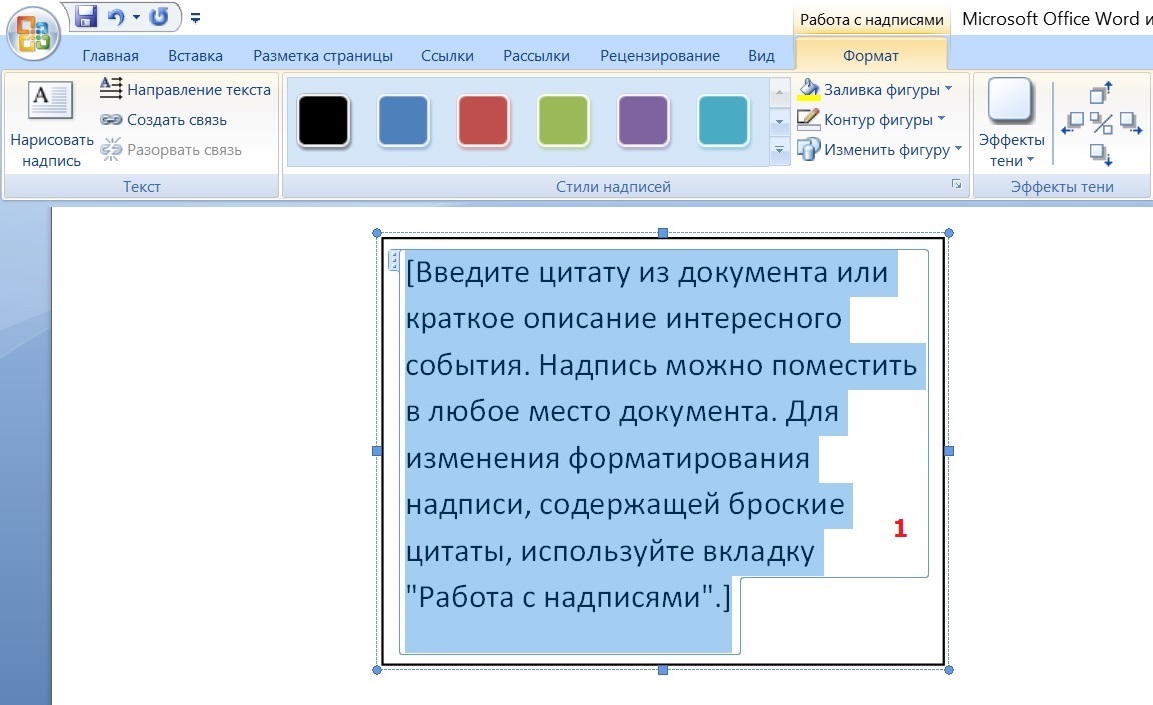Click Разорвать связь
1153x705 pixels.
click(x=171, y=150)
